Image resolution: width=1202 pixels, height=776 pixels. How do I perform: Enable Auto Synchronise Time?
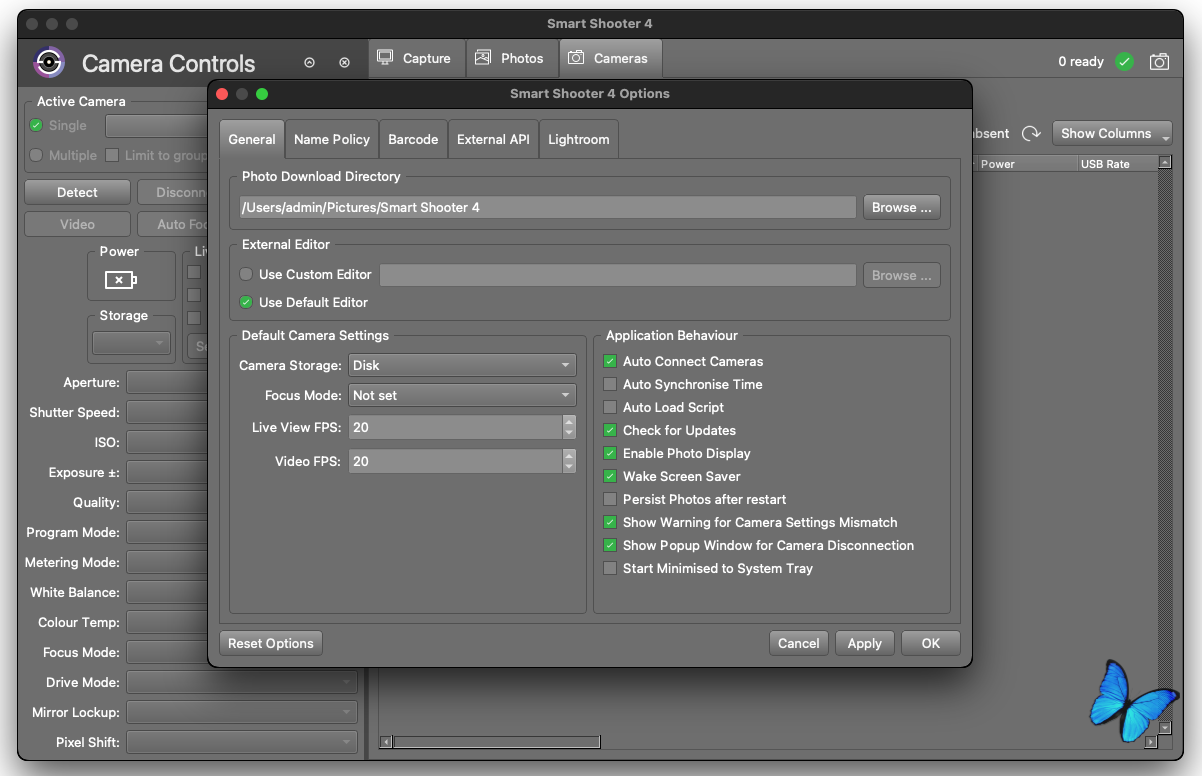click(610, 384)
